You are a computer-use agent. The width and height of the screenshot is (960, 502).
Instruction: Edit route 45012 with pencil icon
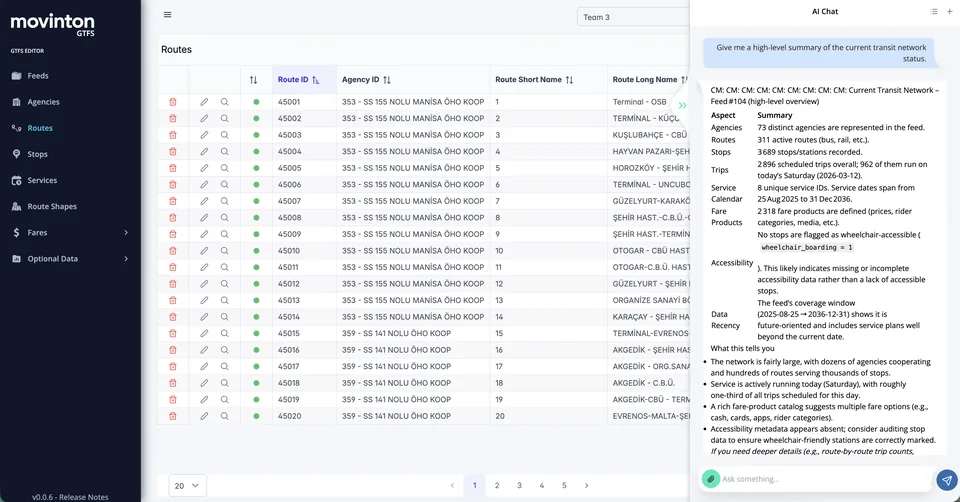point(204,284)
